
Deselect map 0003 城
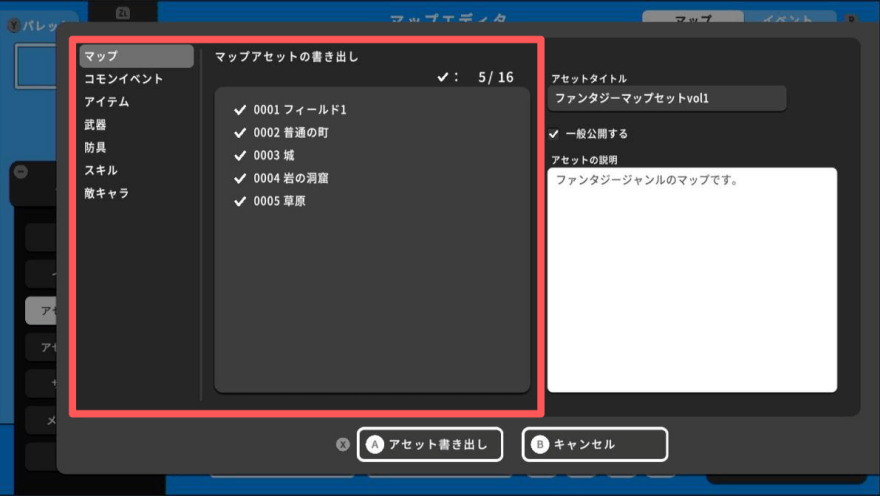[240, 156]
